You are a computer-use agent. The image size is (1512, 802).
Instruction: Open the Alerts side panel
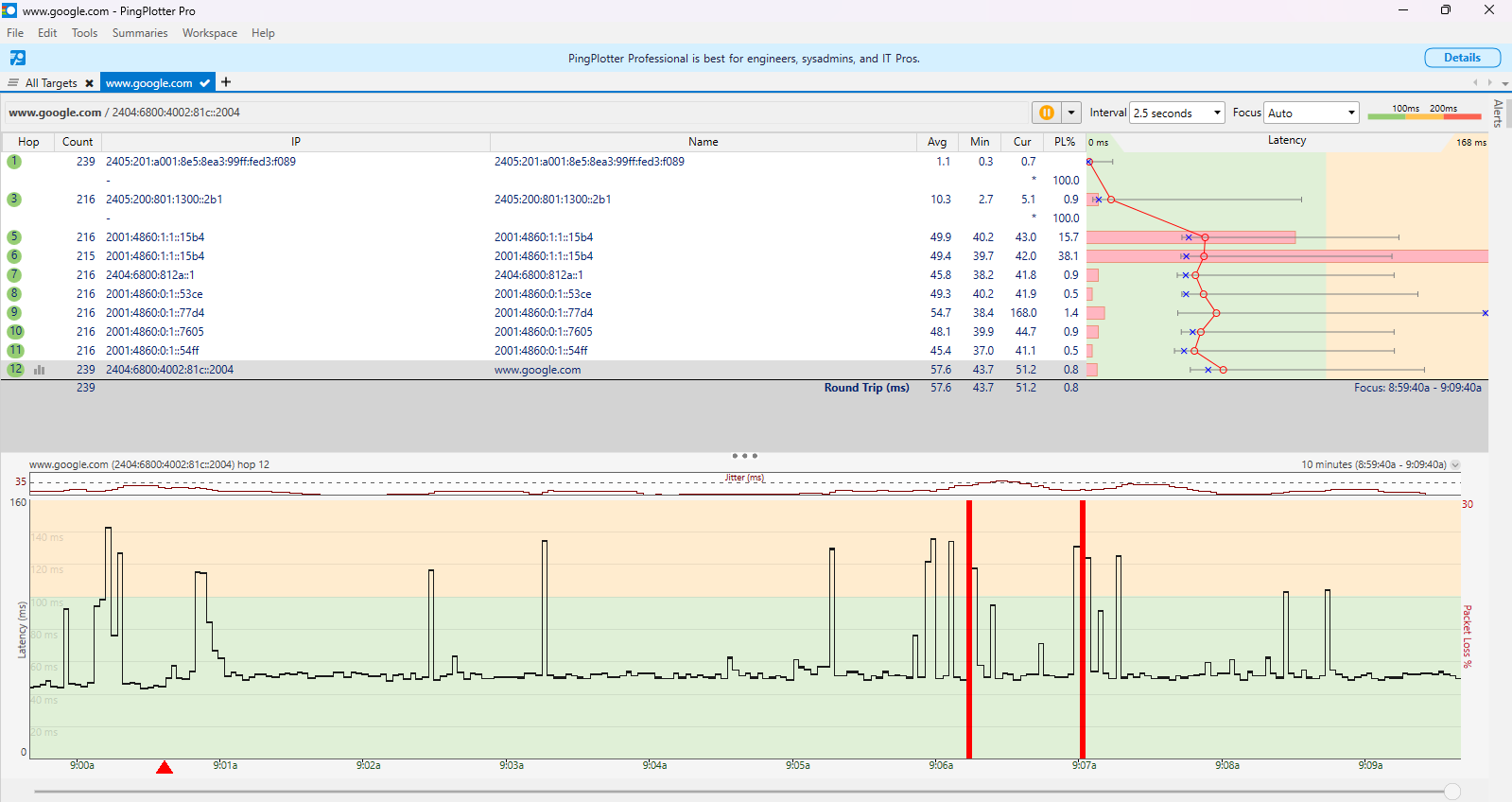coord(1498,113)
